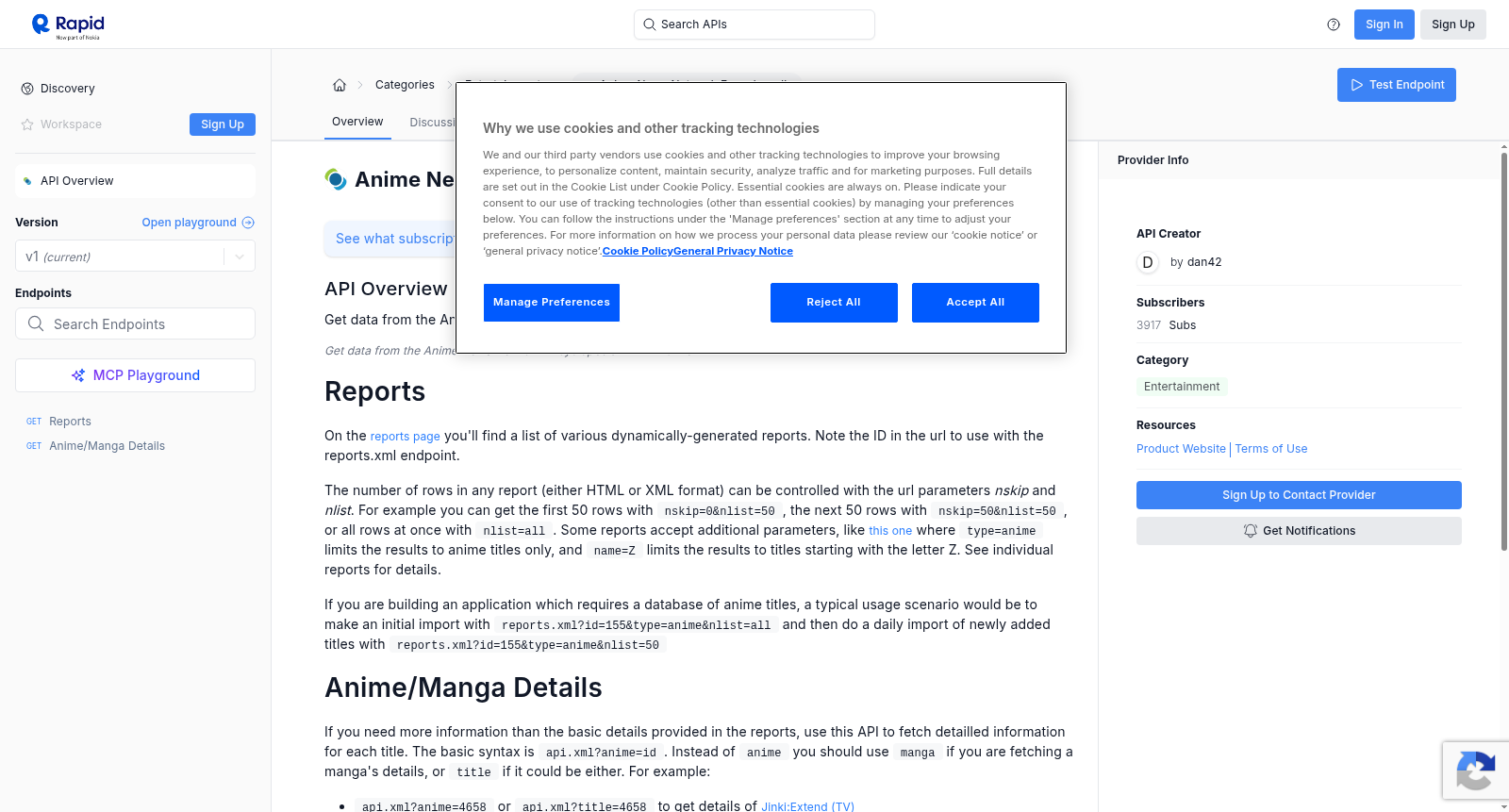Click the Discovery compass icon
The width and height of the screenshot is (1509, 812).
pos(27,89)
